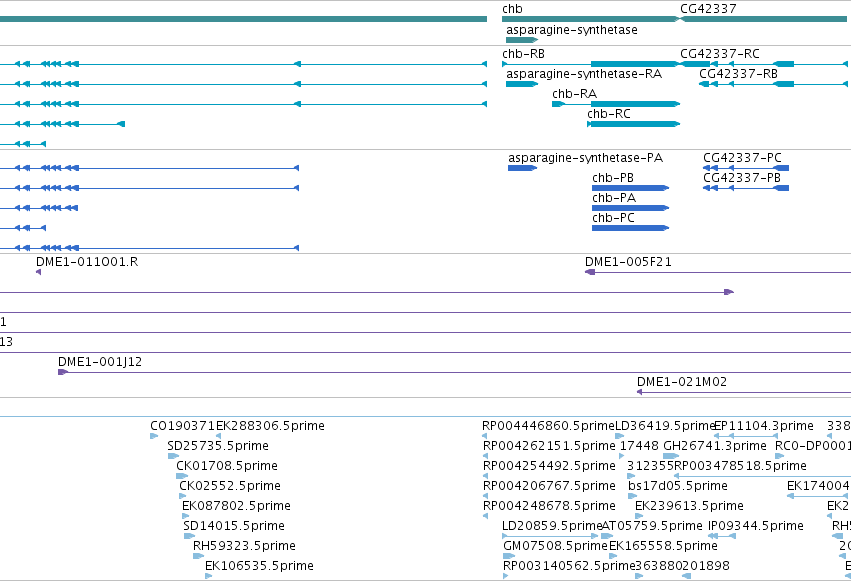
Task: Select the CK01708.5prime EST arrow
Action: pos(182,476)
